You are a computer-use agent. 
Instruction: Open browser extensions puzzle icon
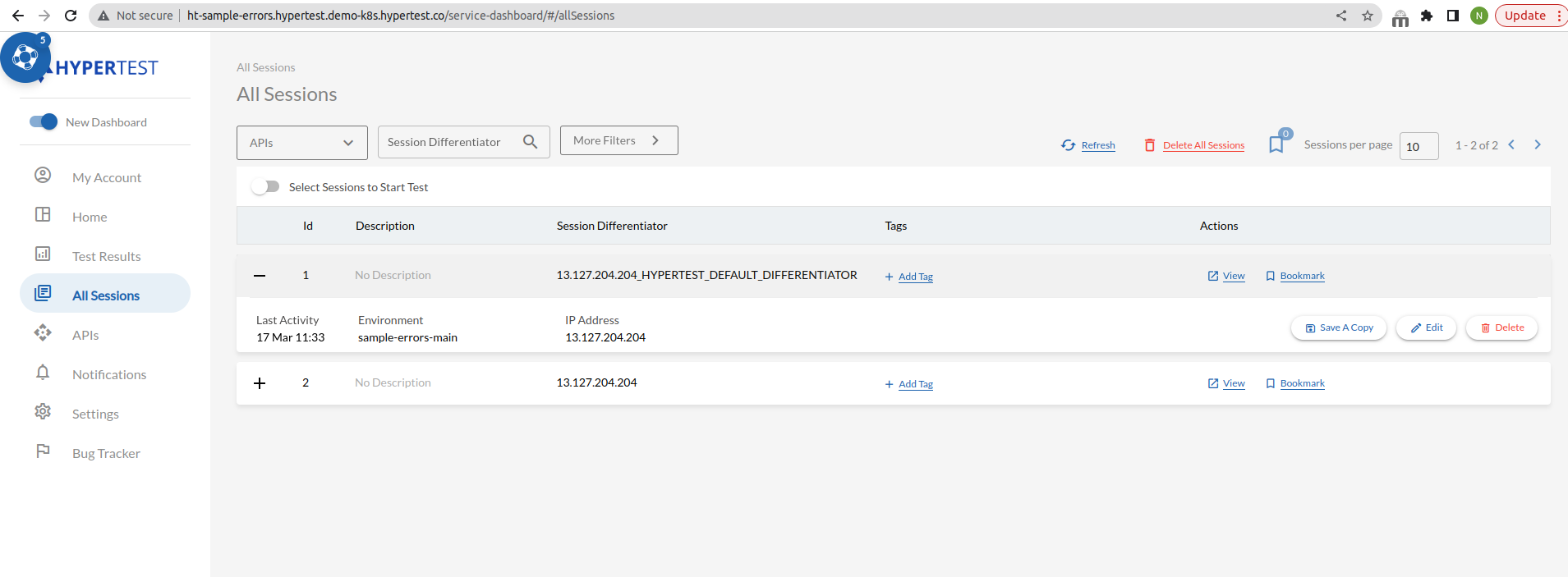point(1427,16)
